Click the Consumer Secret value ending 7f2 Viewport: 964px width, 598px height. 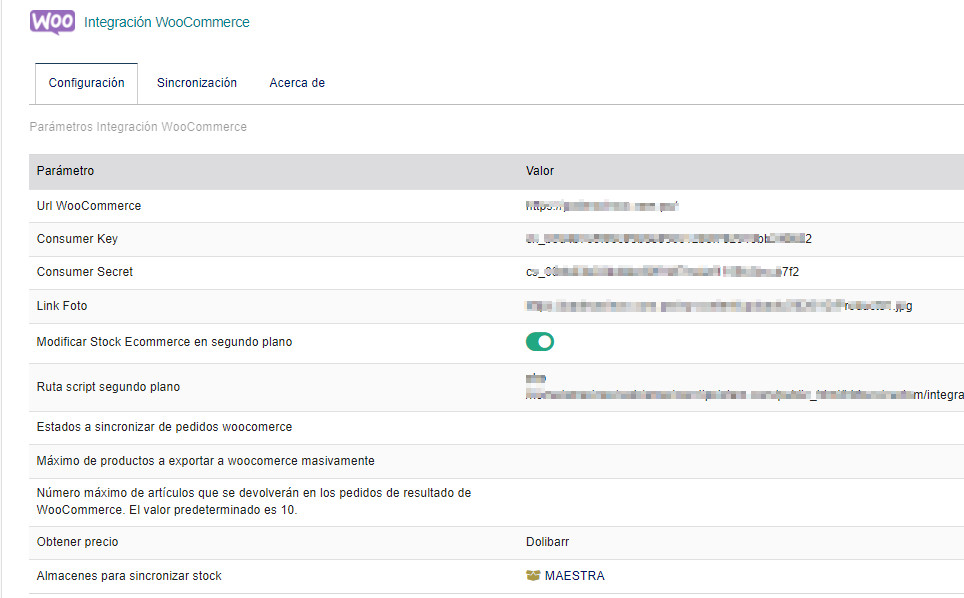click(662, 272)
